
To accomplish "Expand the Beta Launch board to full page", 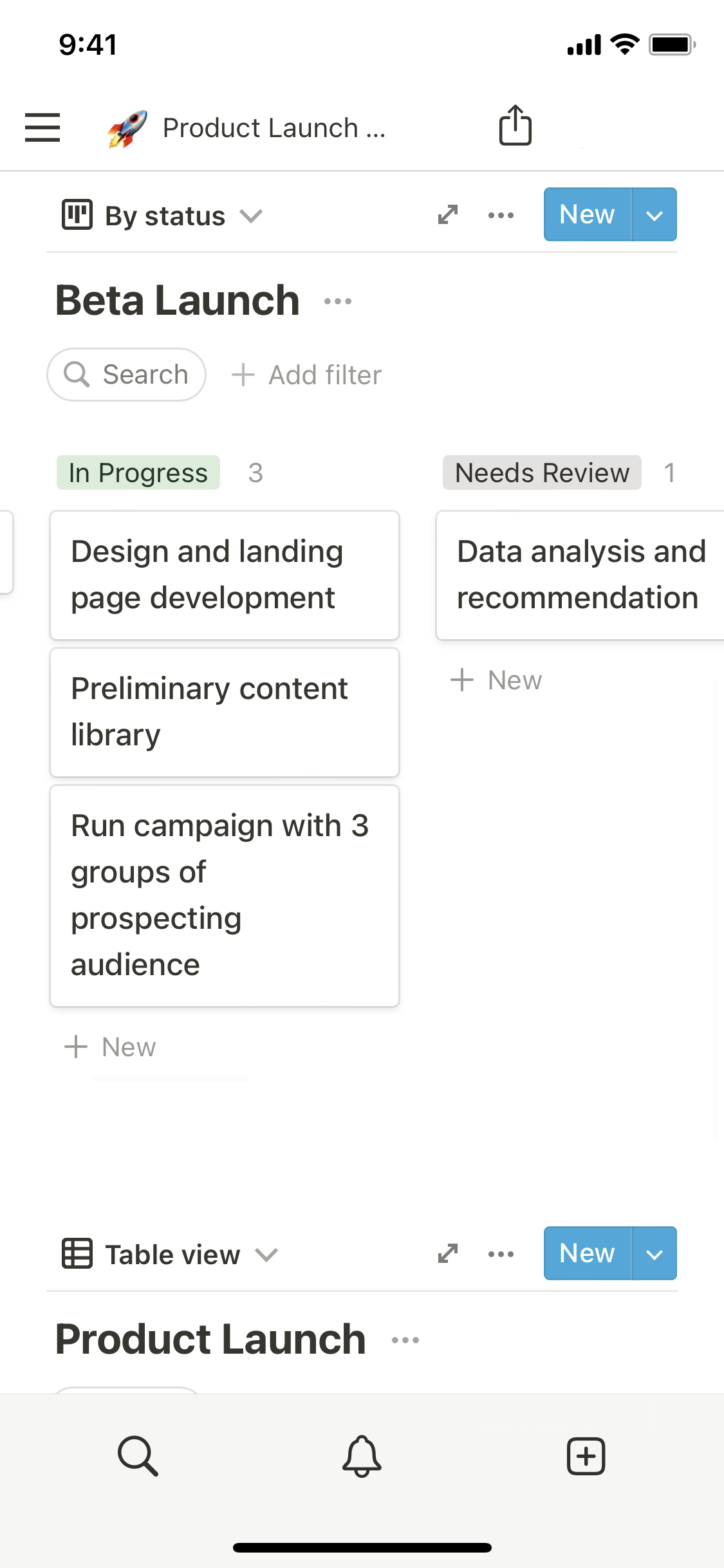I will point(448,214).
